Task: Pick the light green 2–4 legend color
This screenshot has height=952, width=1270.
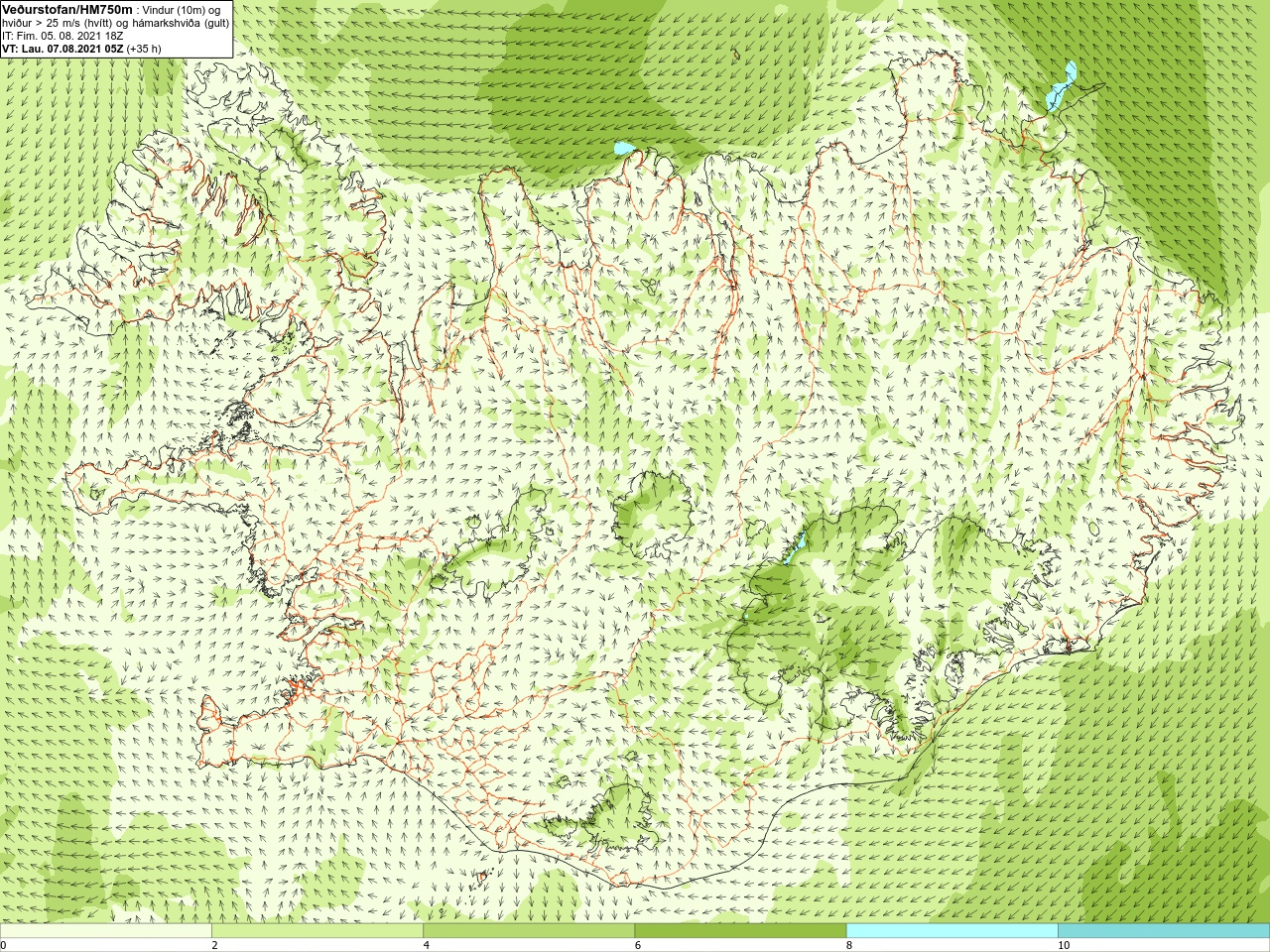Action: [317, 931]
